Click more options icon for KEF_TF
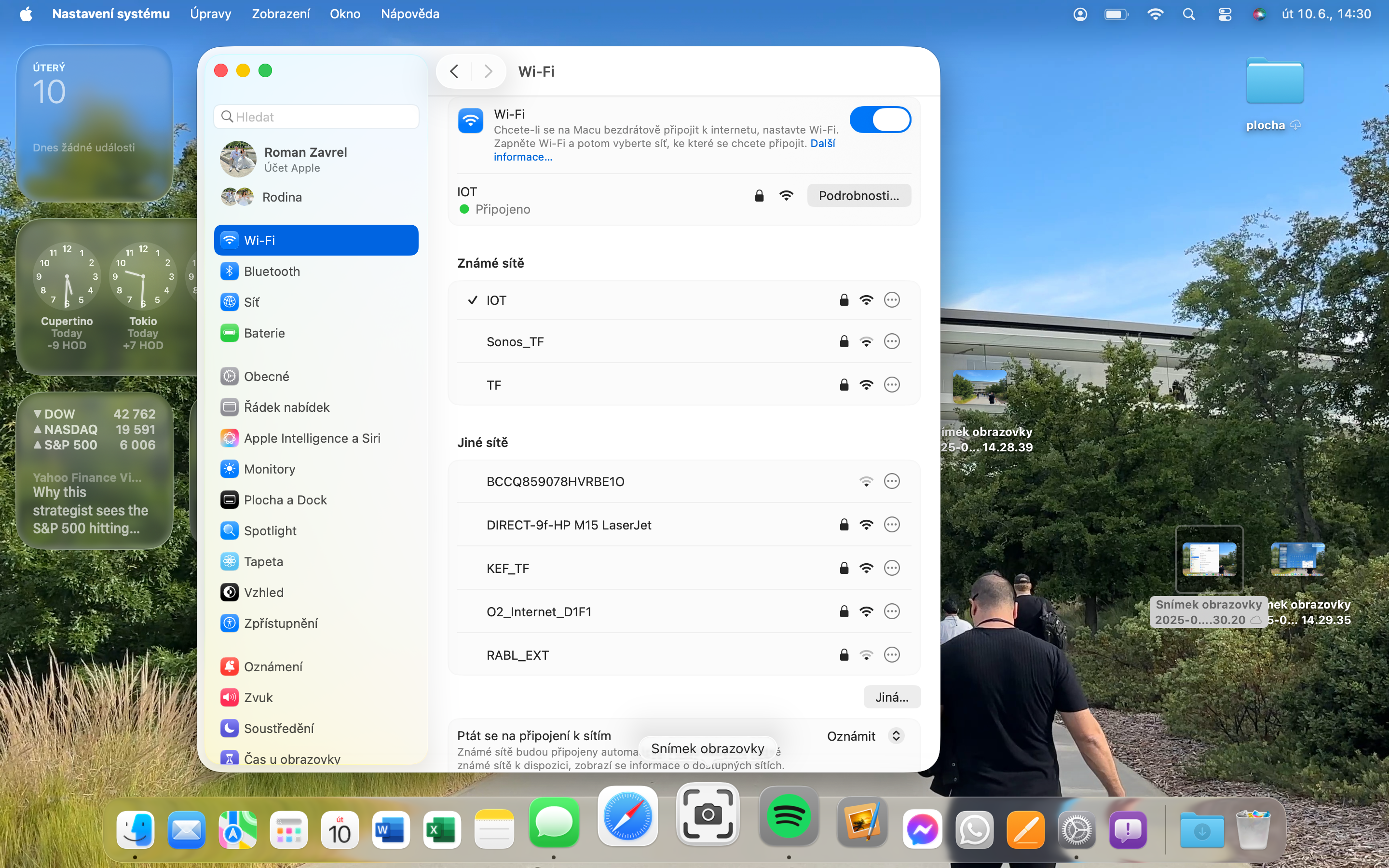This screenshot has height=868, width=1389. [891, 569]
